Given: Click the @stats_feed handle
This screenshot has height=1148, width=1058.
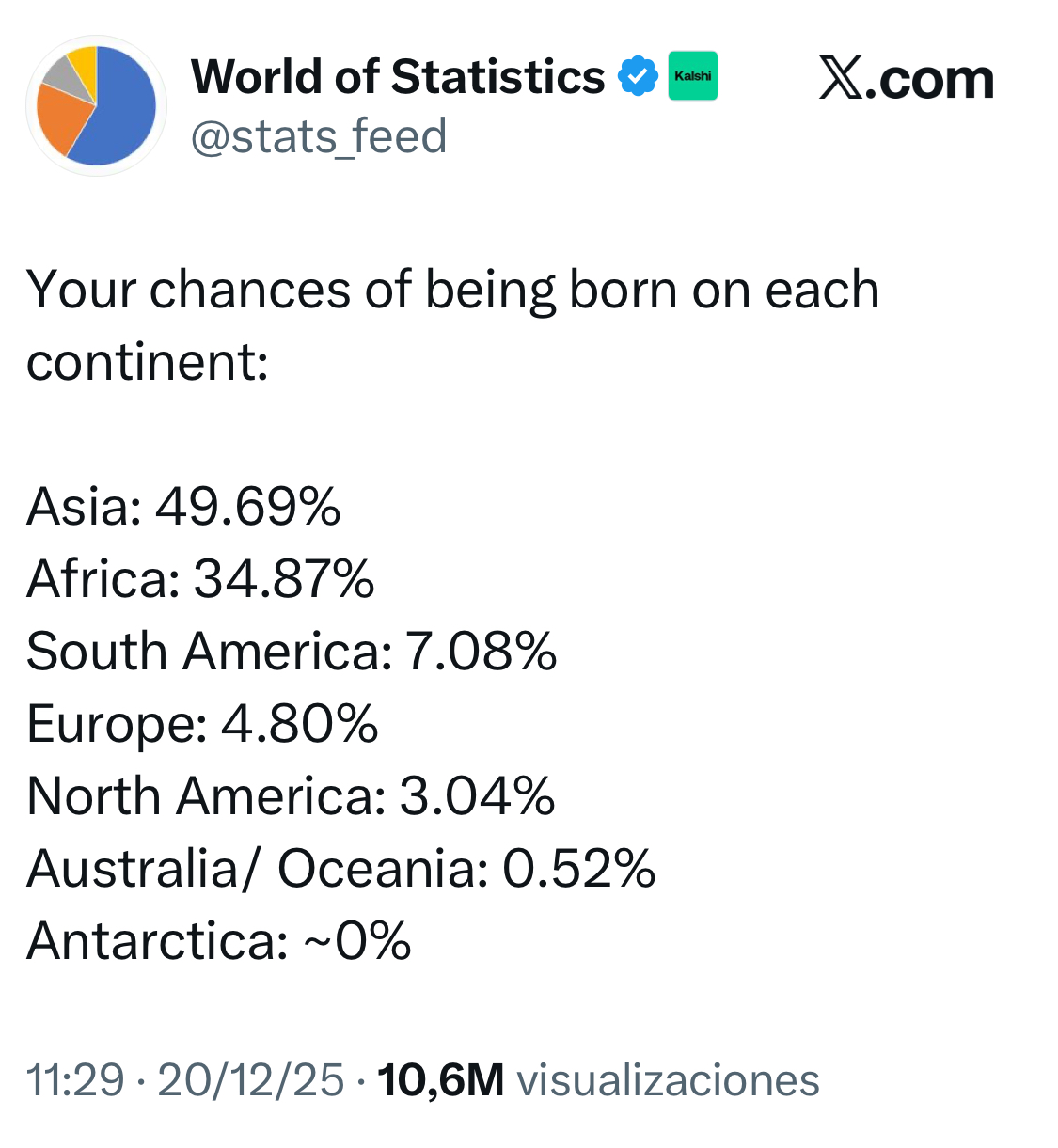Looking at the screenshot, I should [x=319, y=137].
